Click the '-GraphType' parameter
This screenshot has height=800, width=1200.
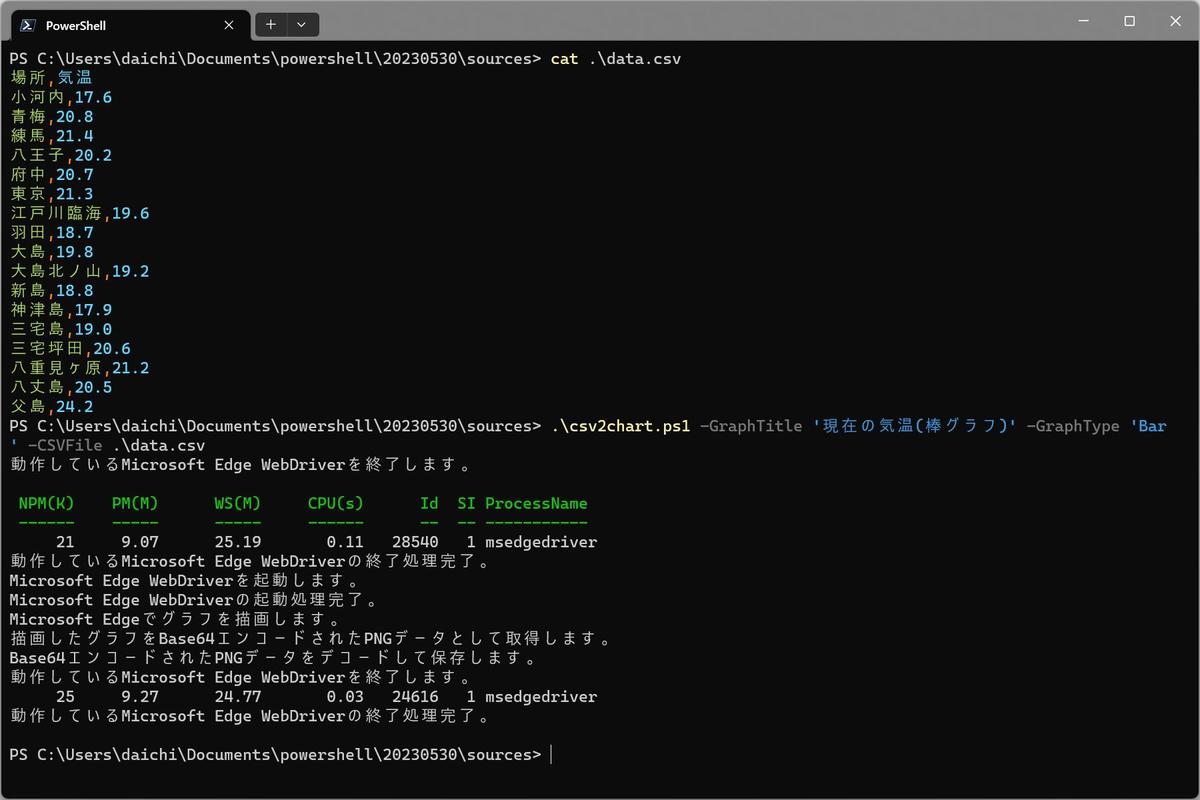[1073, 426]
